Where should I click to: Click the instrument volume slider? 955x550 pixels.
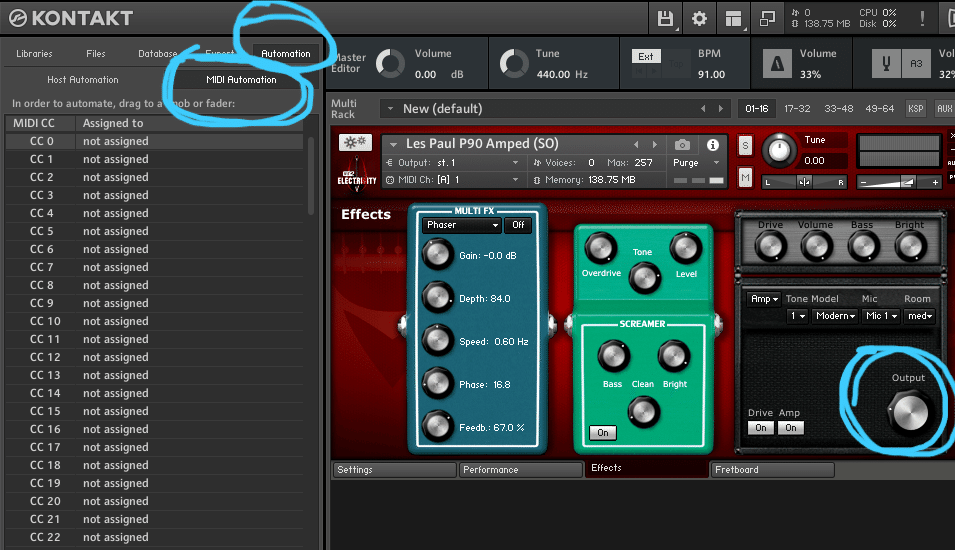tap(900, 182)
